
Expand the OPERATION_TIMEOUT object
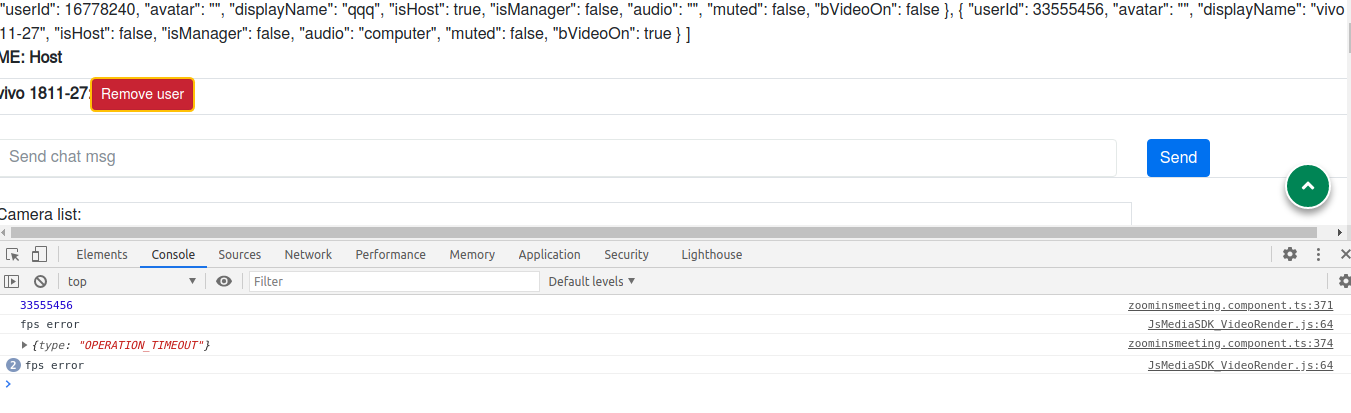25,345
